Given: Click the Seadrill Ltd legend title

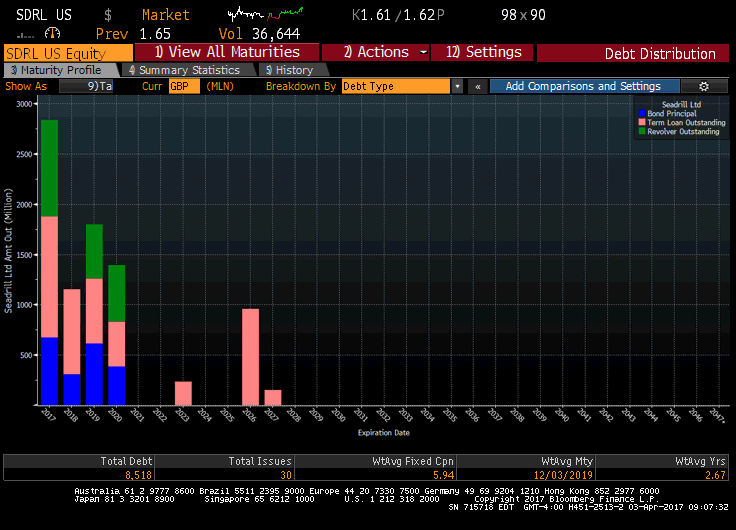Looking at the screenshot, I should pos(681,104).
